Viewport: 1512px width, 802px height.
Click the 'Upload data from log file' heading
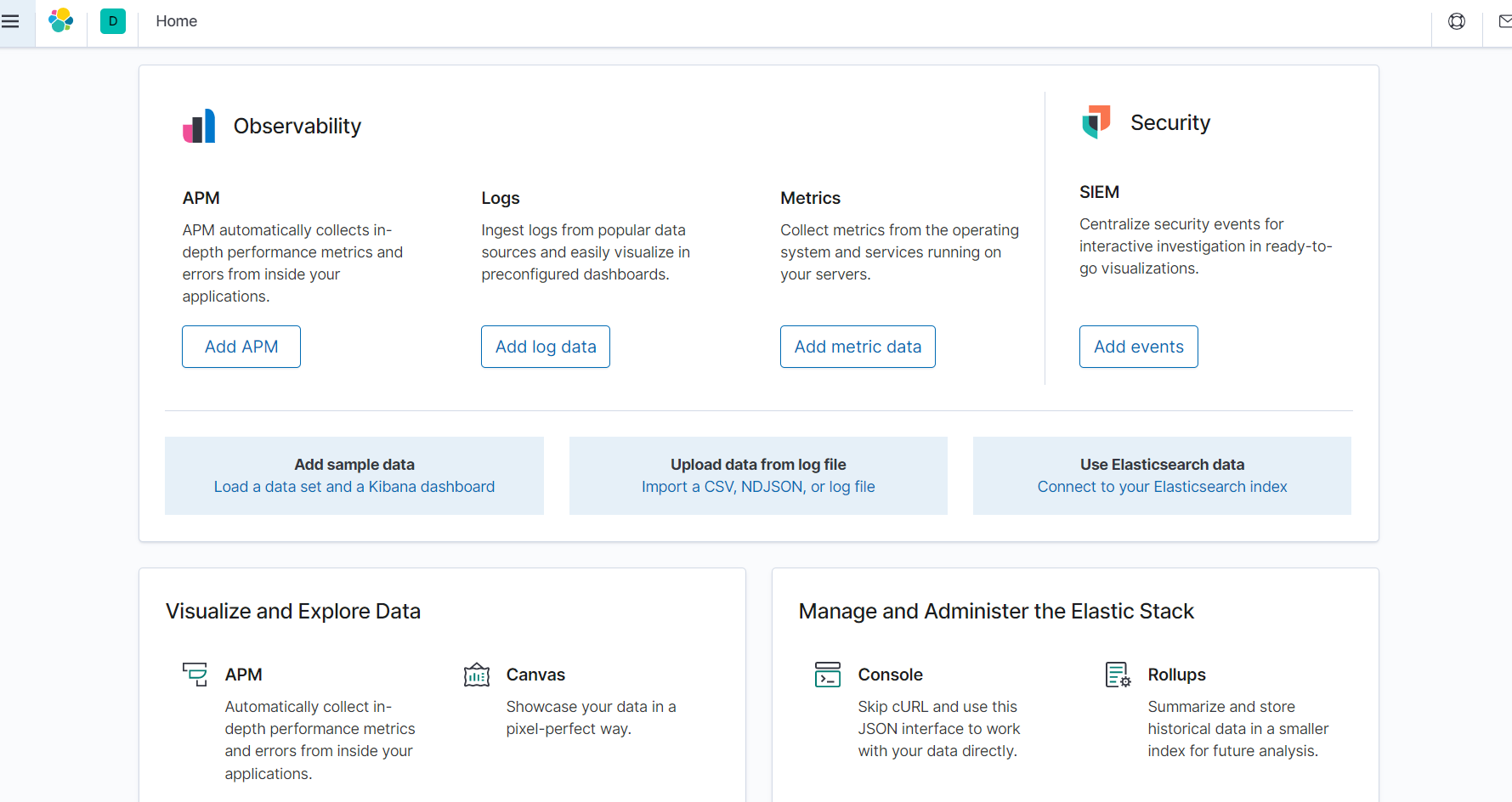click(758, 465)
